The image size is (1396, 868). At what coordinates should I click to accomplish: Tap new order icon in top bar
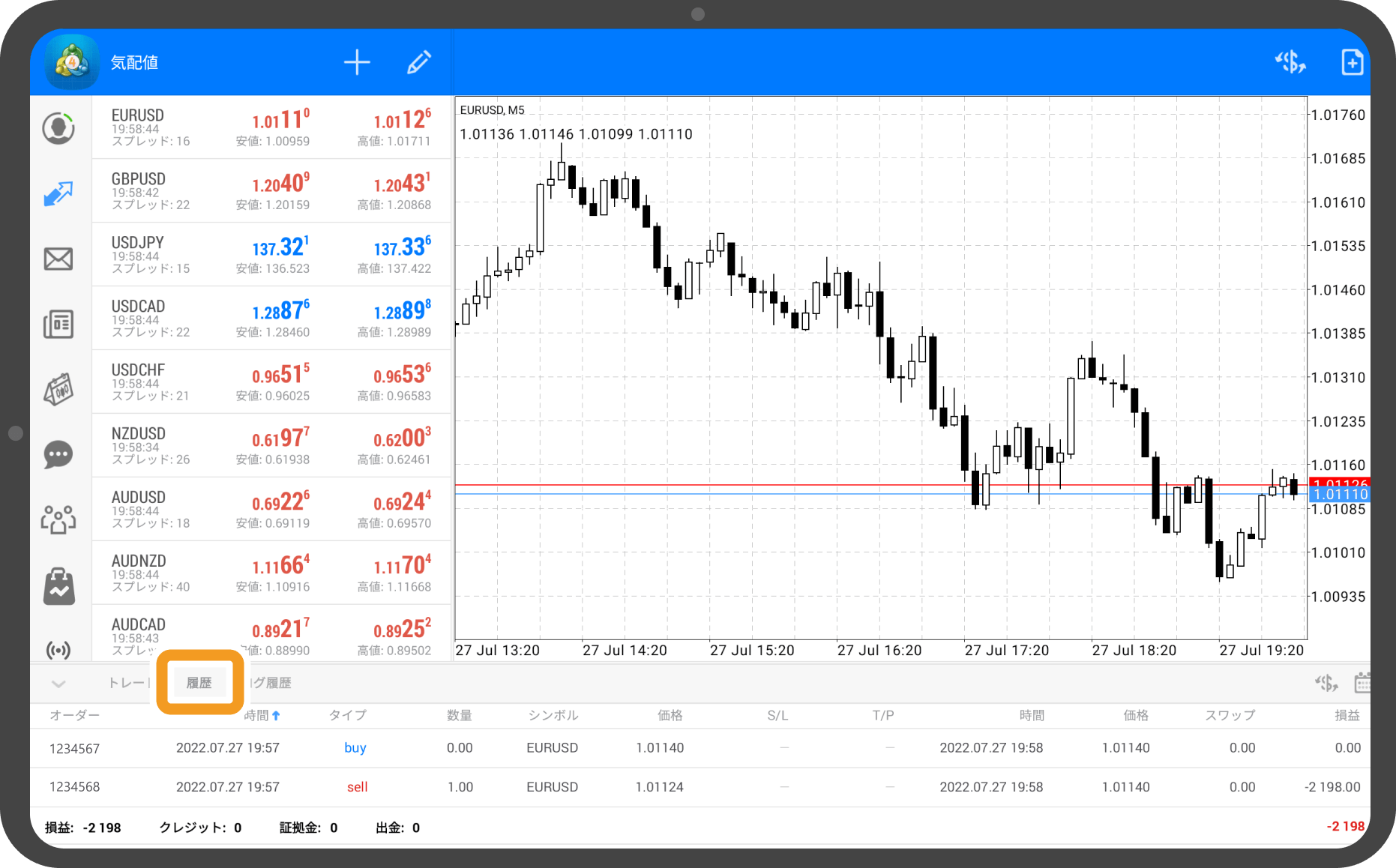coord(1352,62)
